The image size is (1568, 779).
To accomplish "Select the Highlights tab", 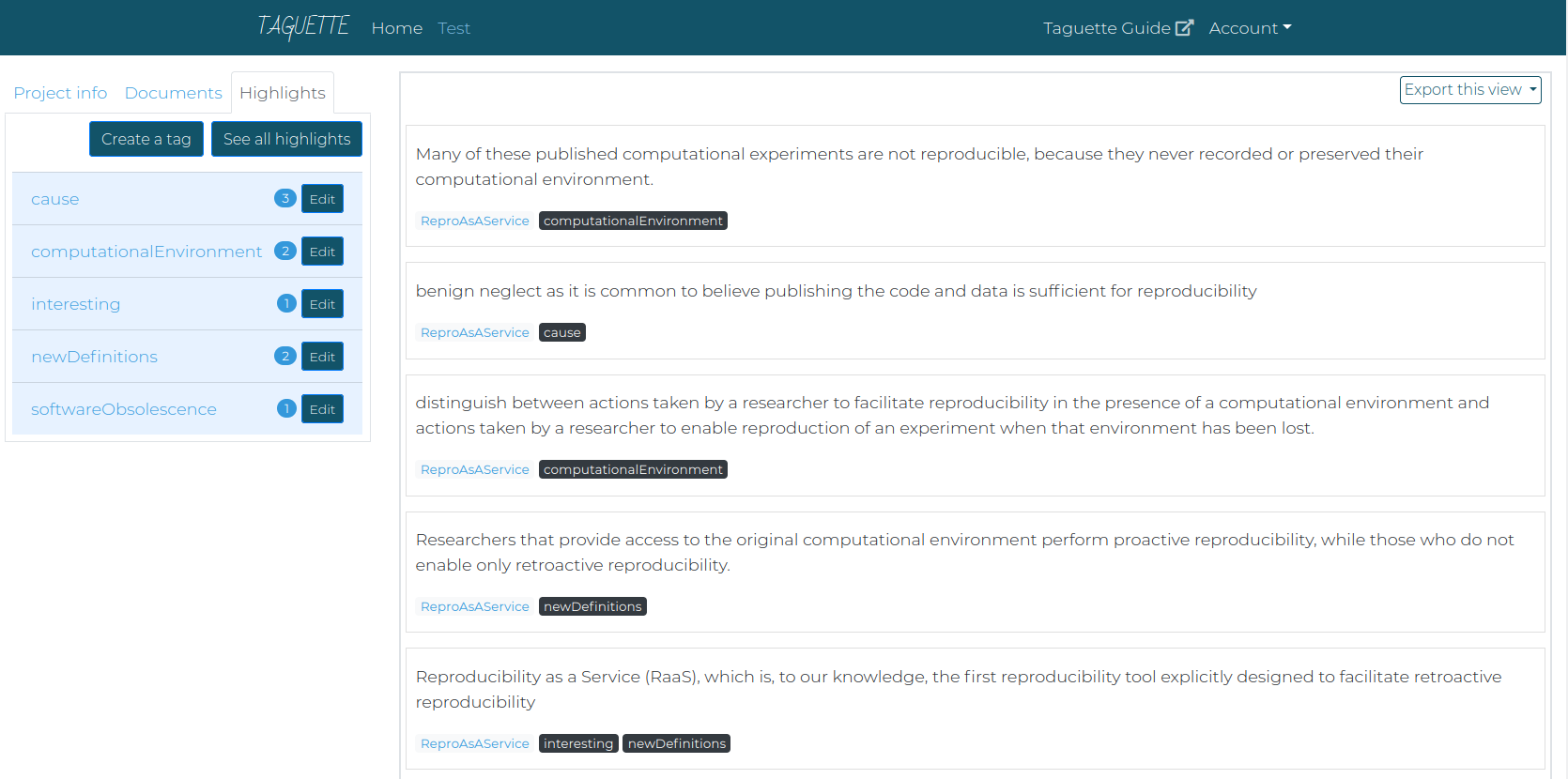I will tap(283, 93).
